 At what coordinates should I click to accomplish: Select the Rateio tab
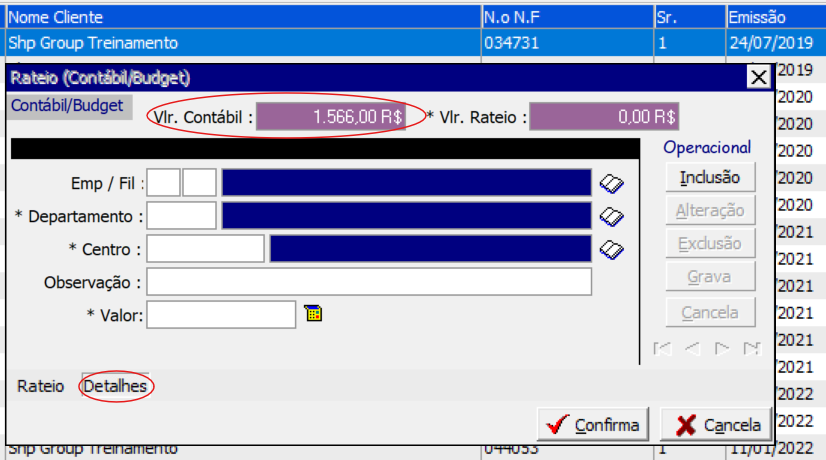tap(40, 385)
